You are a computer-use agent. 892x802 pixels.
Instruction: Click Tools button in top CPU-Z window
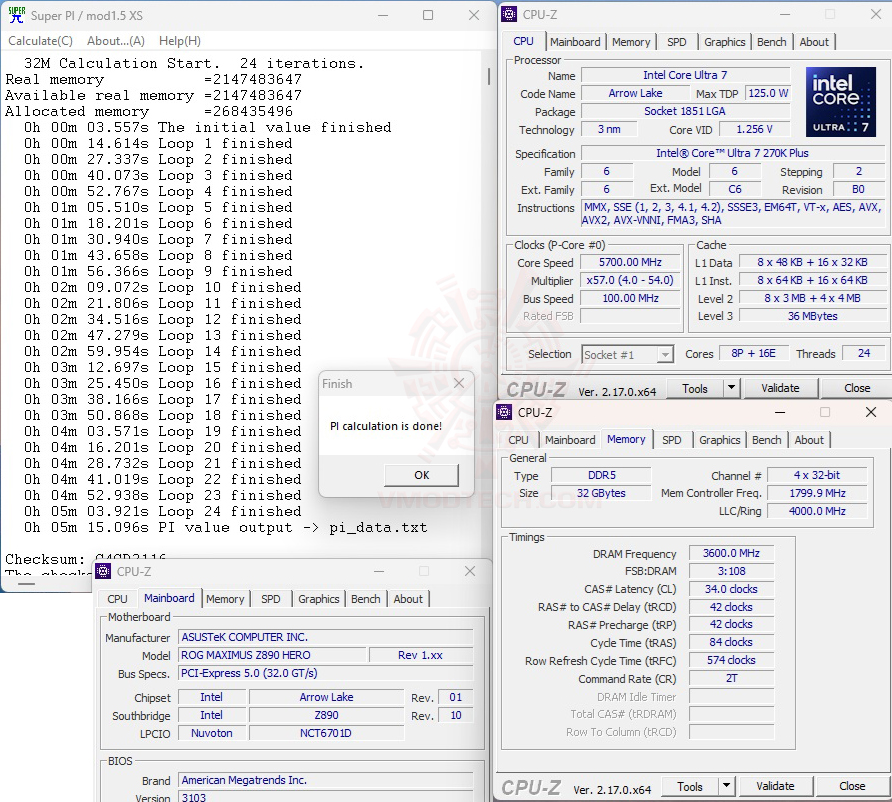point(695,388)
